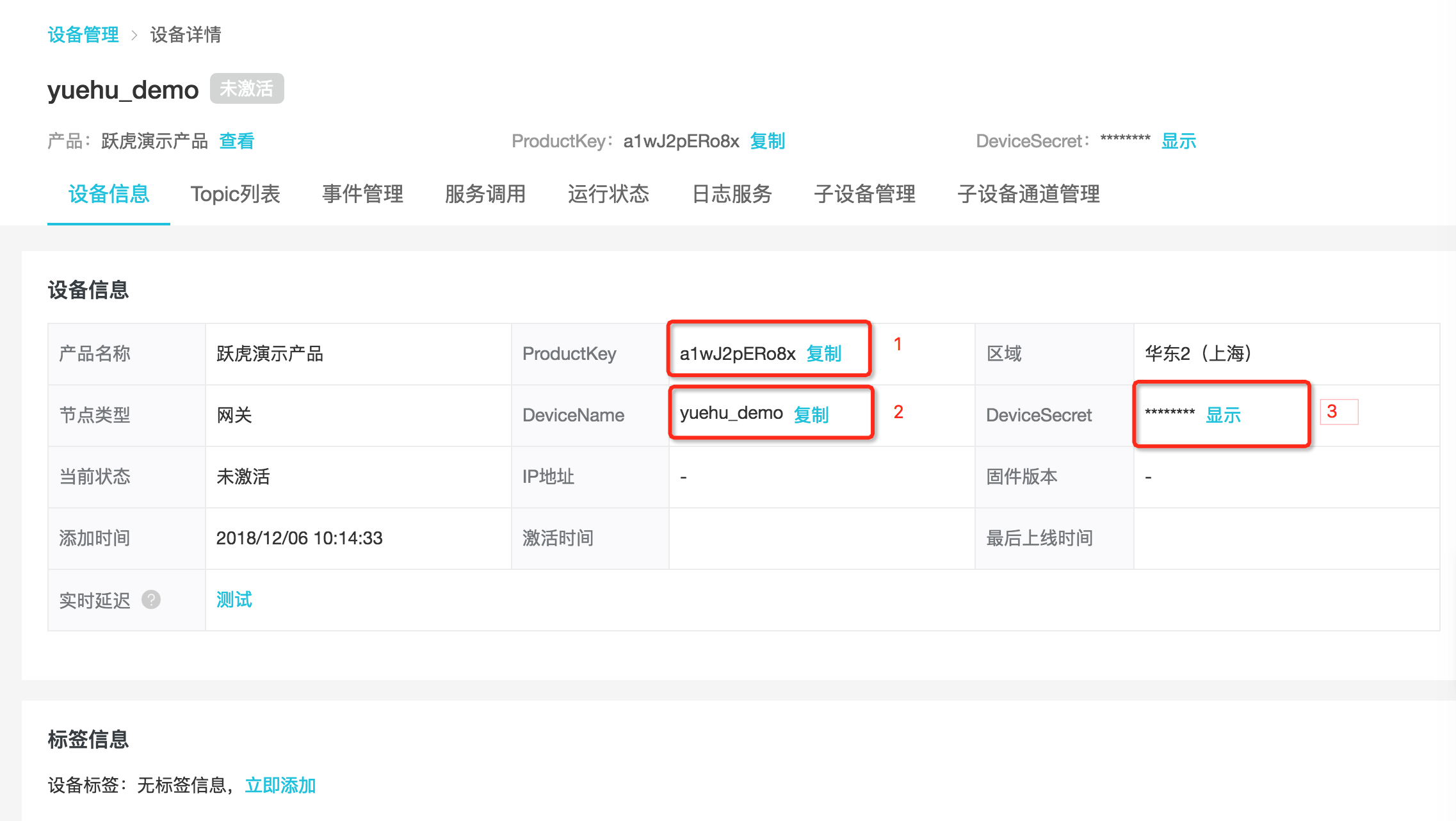Click the real-time delay help question icon
The image size is (1456, 821).
point(151,599)
